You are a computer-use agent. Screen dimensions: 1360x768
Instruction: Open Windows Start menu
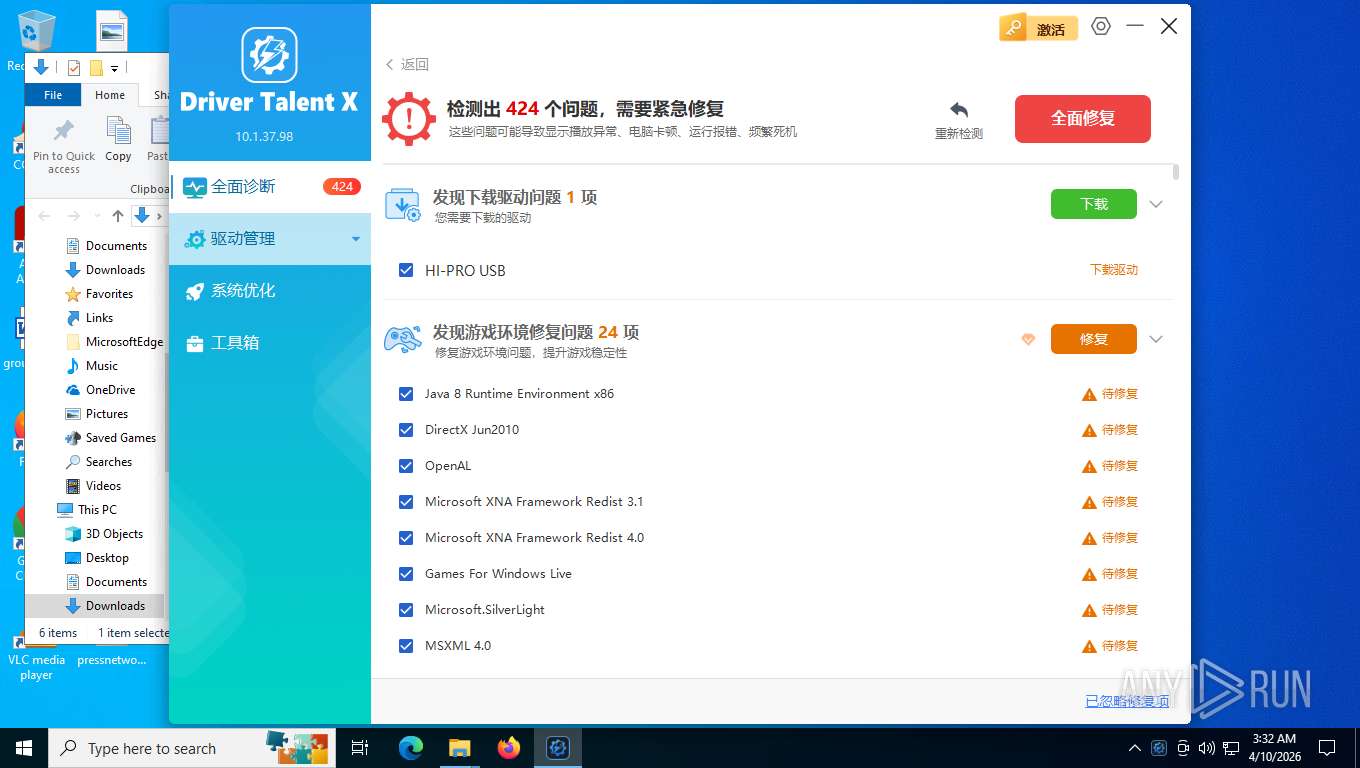24,748
